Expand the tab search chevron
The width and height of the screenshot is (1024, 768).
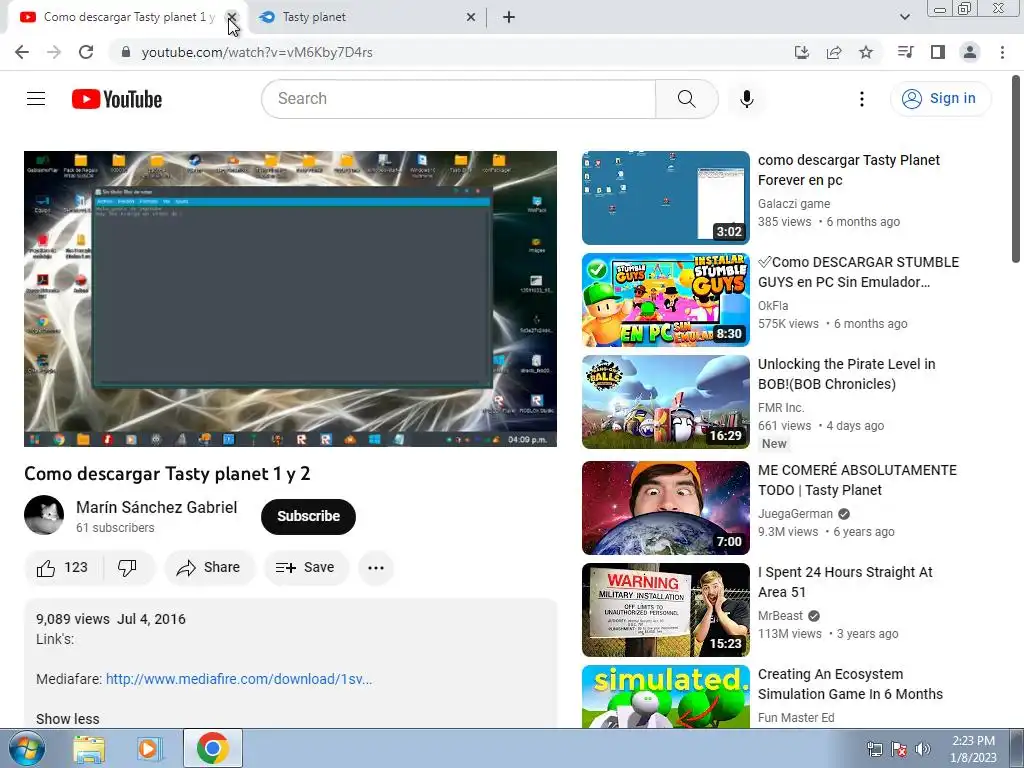pos(904,17)
